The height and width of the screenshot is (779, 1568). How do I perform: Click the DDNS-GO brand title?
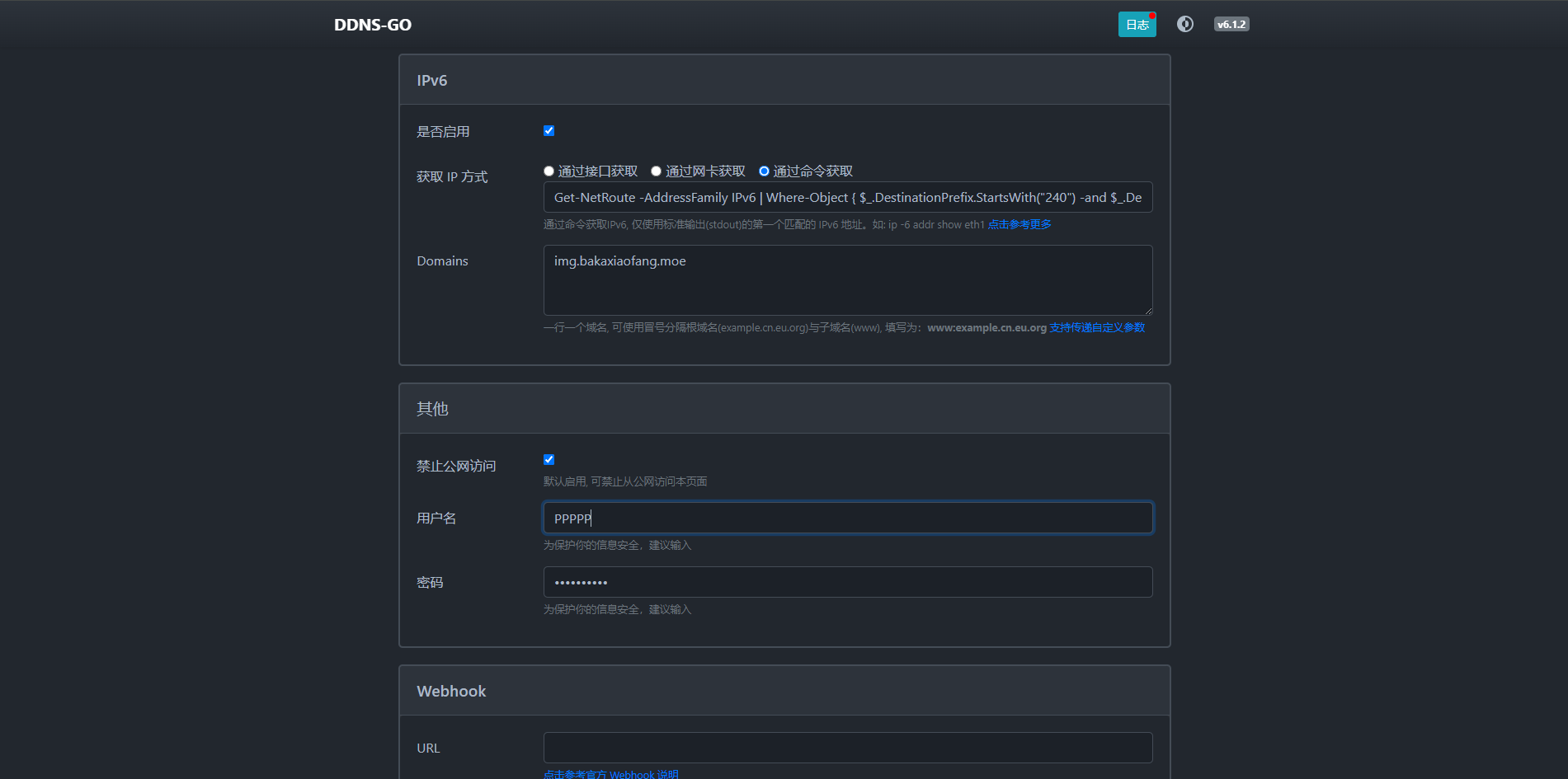(372, 25)
